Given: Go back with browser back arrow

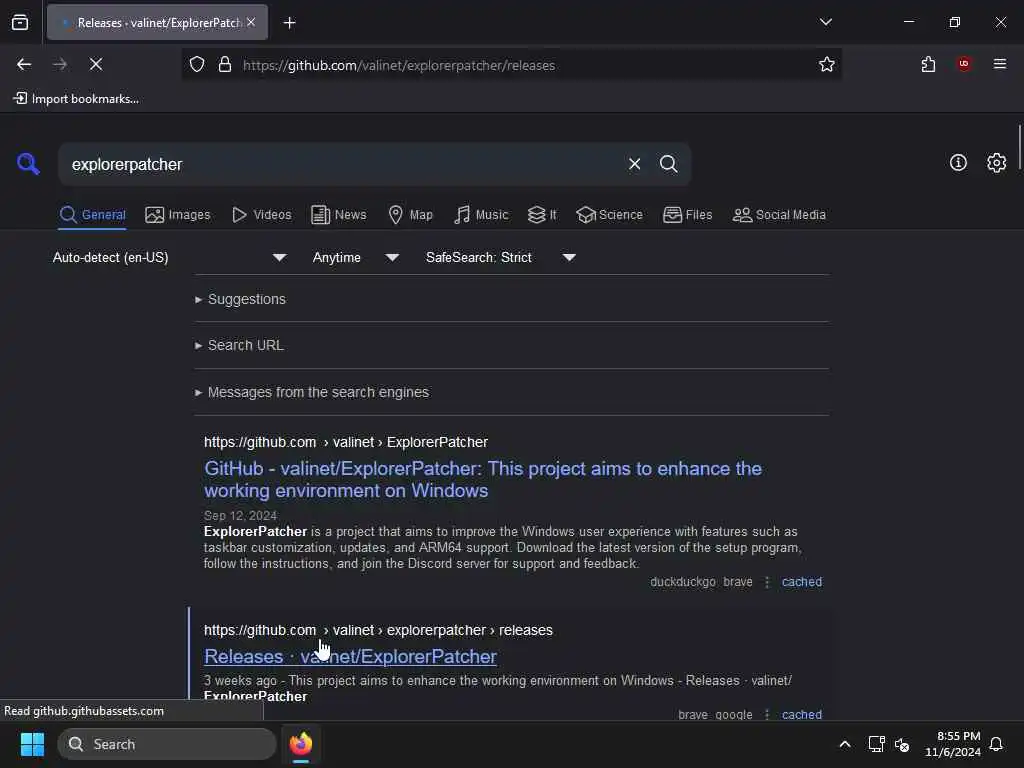Looking at the screenshot, I should click(24, 64).
